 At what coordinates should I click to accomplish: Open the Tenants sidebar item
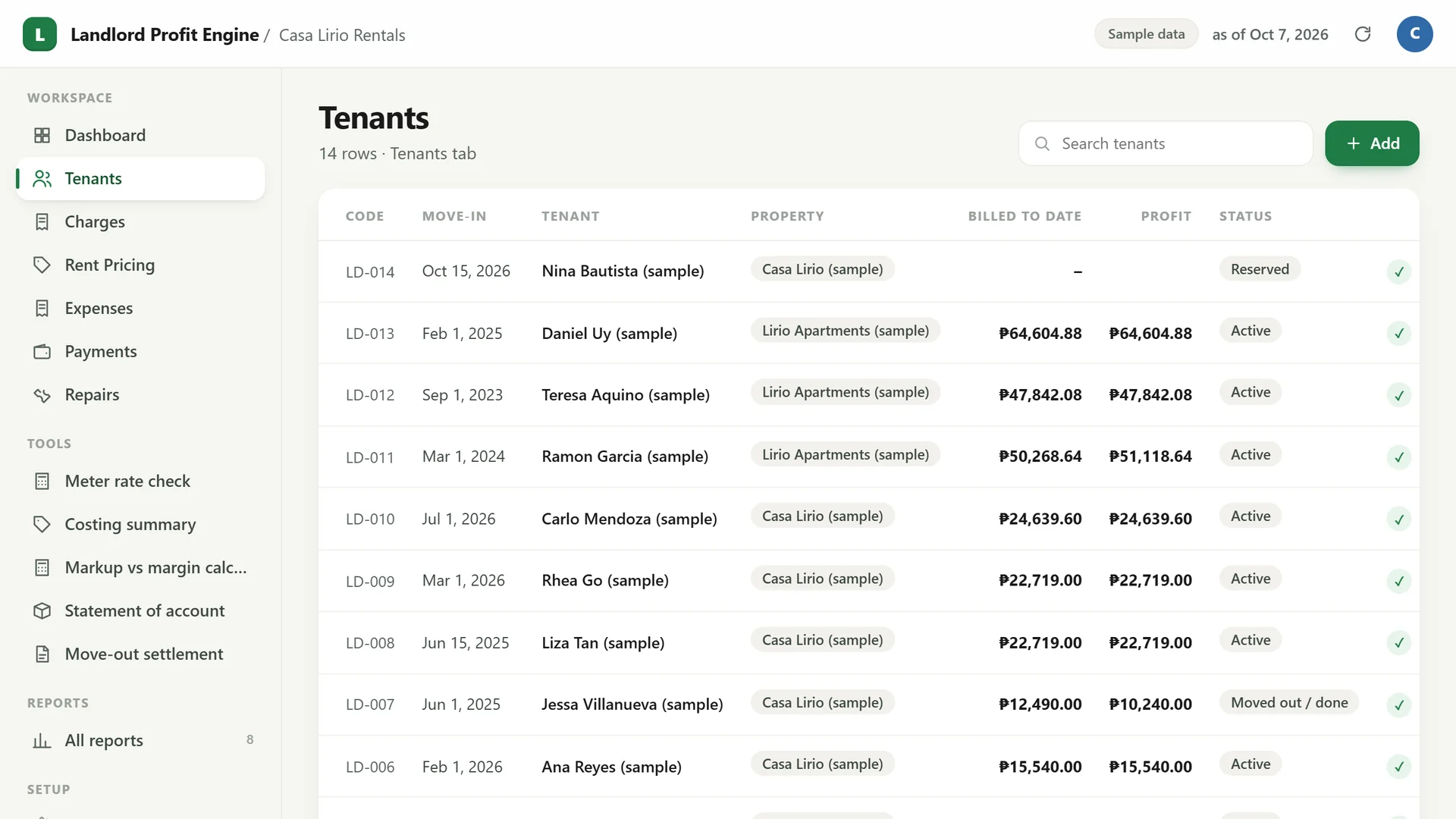[141, 178]
